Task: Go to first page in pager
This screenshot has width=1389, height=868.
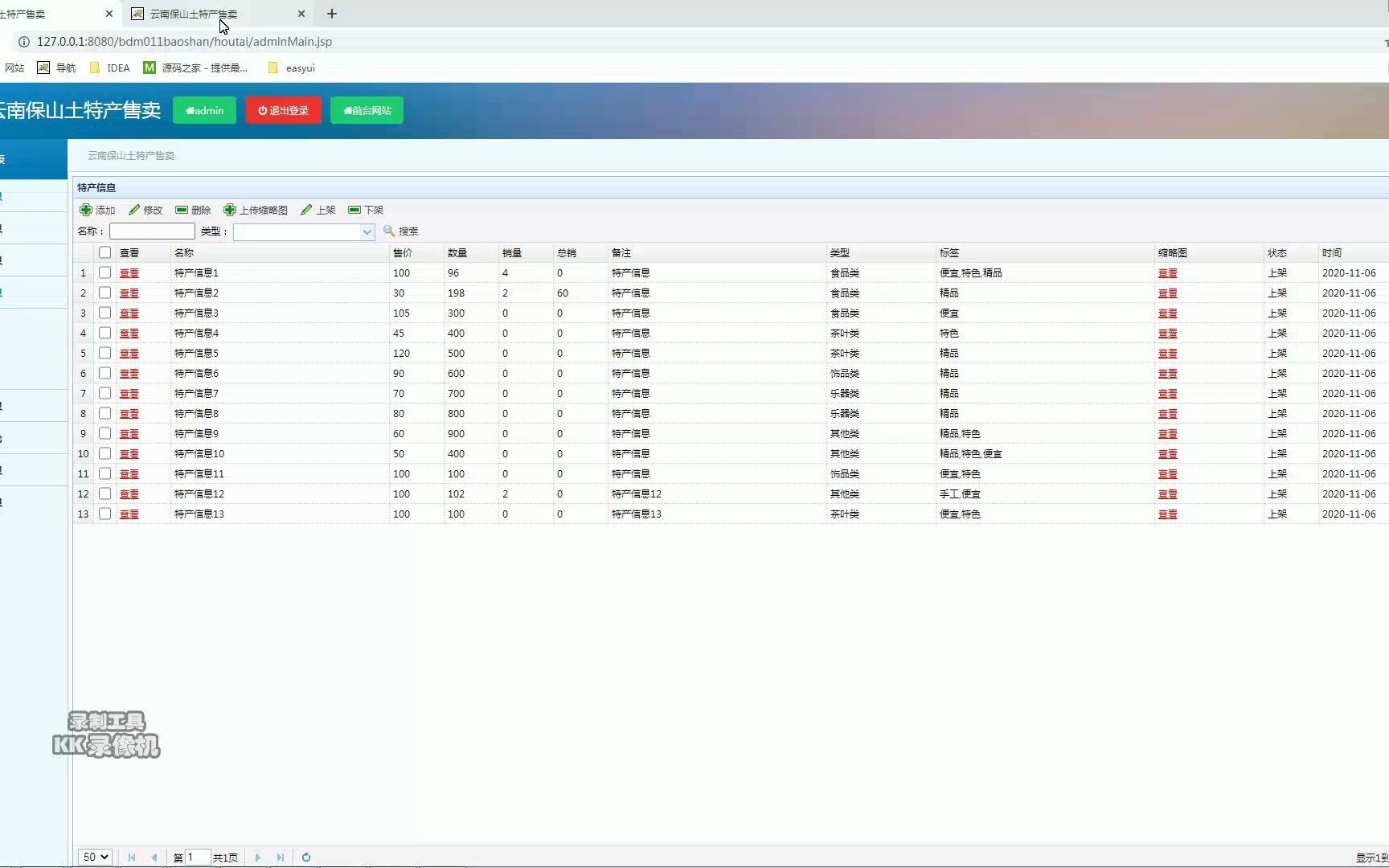Action: pyautogui.click(x=132, y=858)
